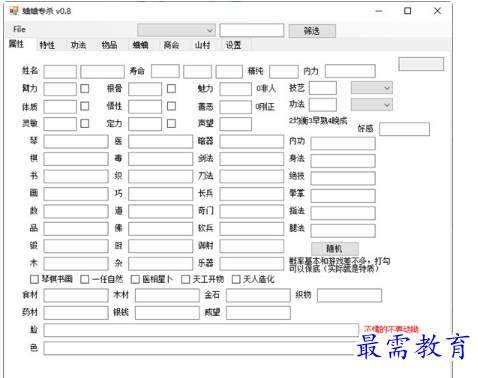Click the 声望 input field

pos(235,124)
